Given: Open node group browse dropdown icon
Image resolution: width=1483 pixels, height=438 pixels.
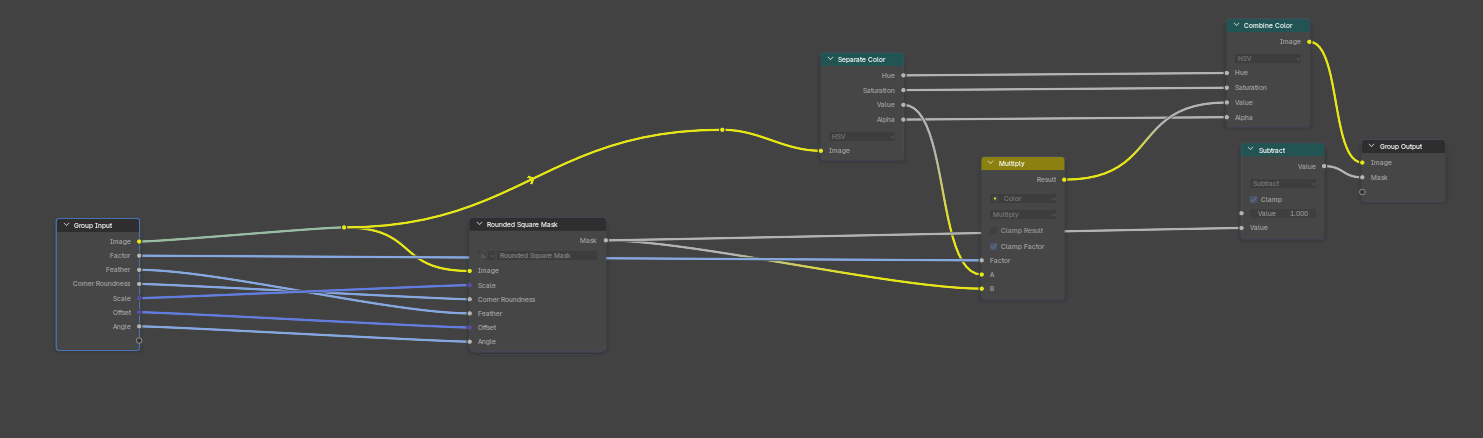Looking at the screenshot, I should (487, 256).
